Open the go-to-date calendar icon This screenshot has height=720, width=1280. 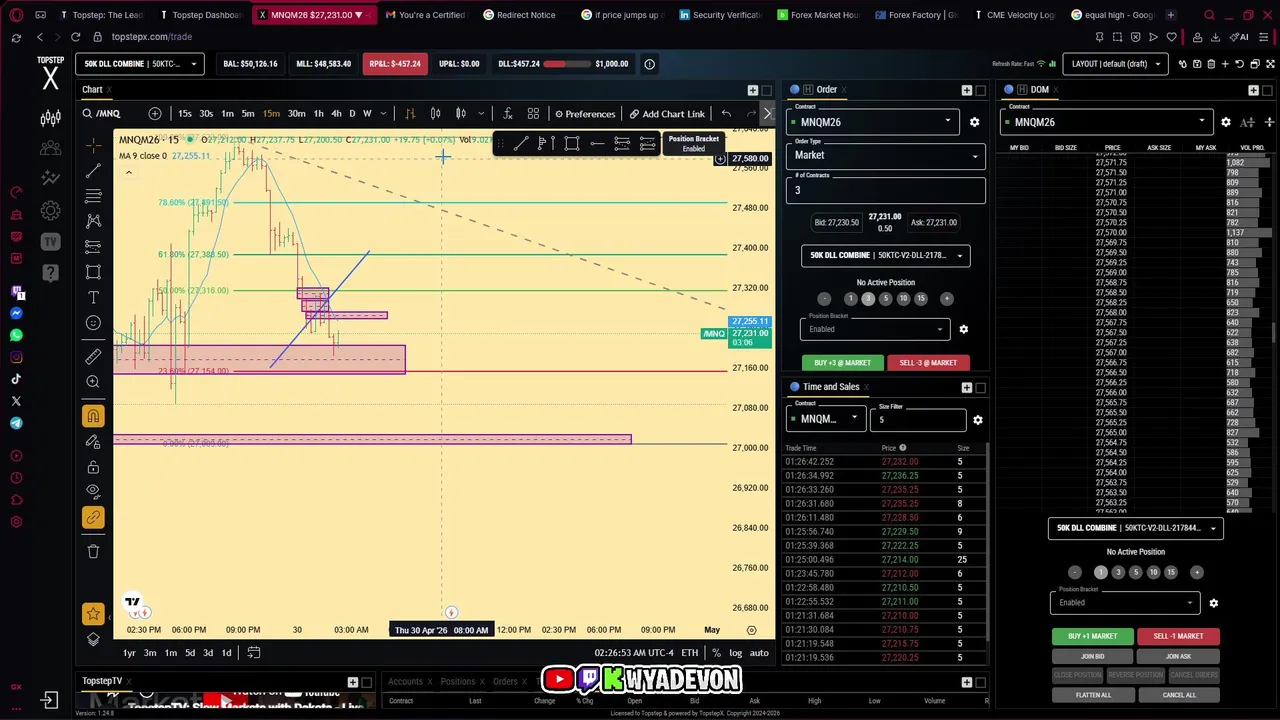pyautogui.click(x=254, y=653)
